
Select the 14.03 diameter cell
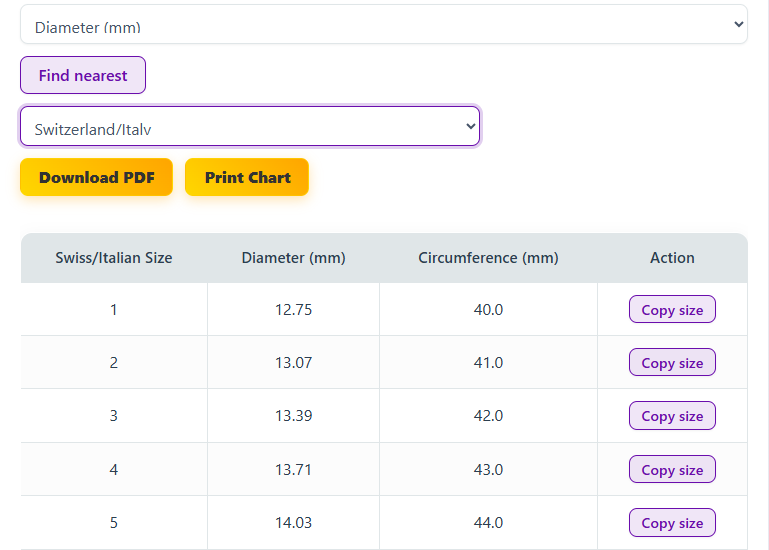(293, 523)
